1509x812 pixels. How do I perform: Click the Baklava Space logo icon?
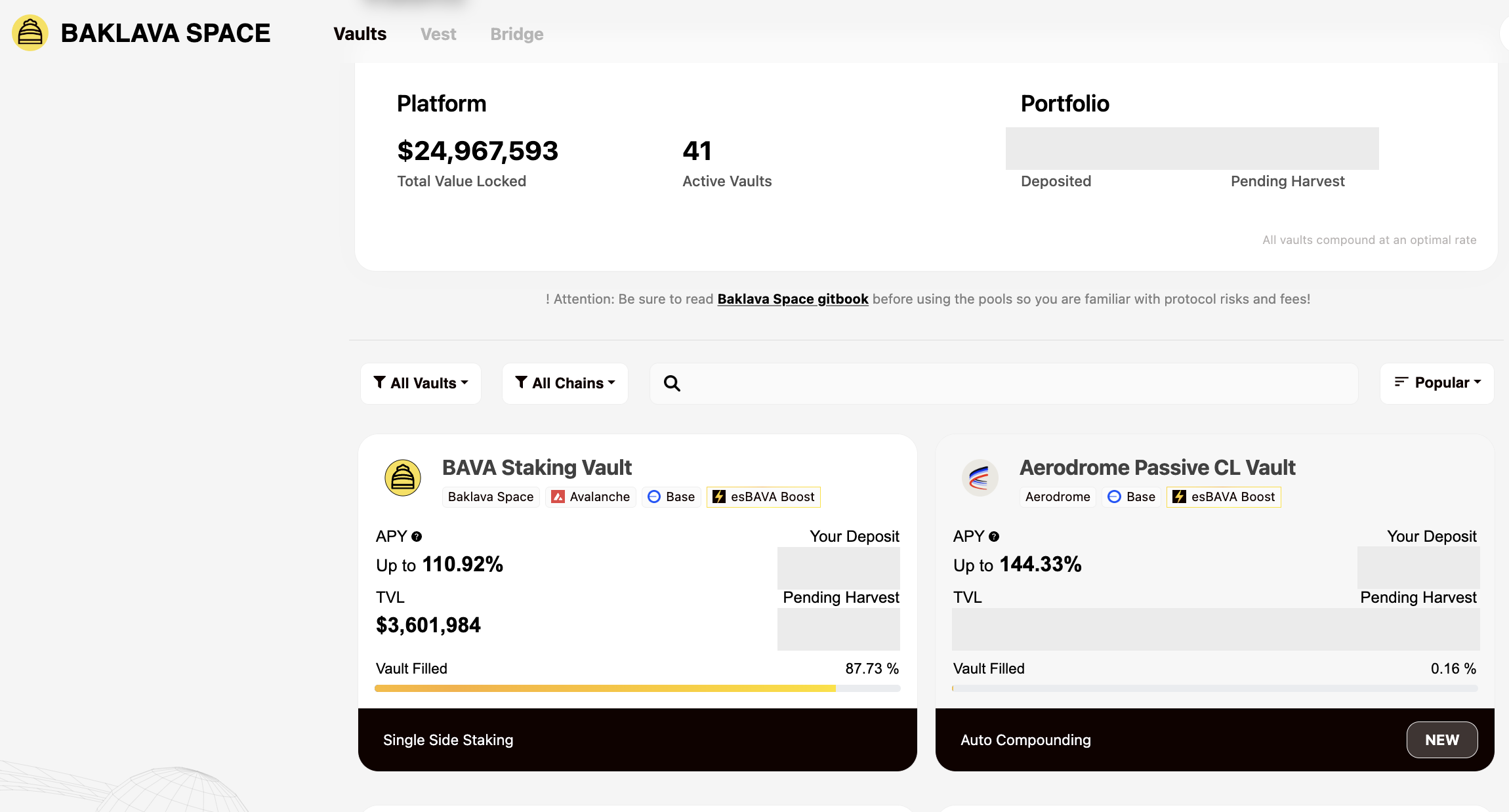tap(30, 33)
